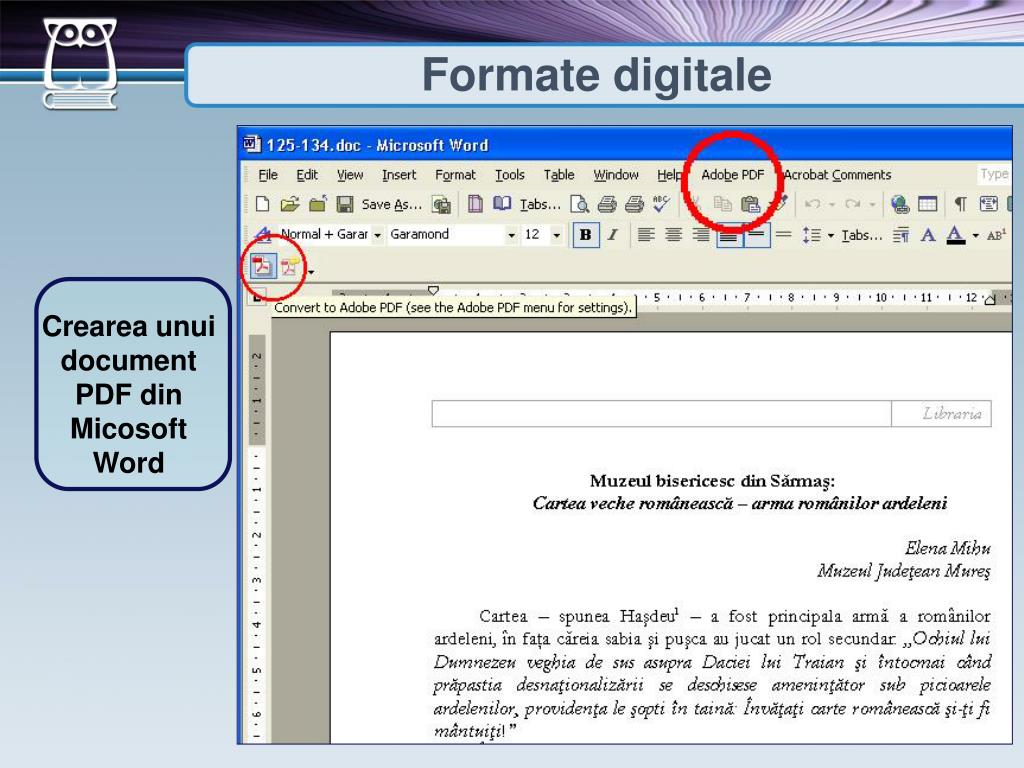Open the Style dropdown showing Normal + Garar
Screen dimensions: 1024x768
click(x=377, y=235)
